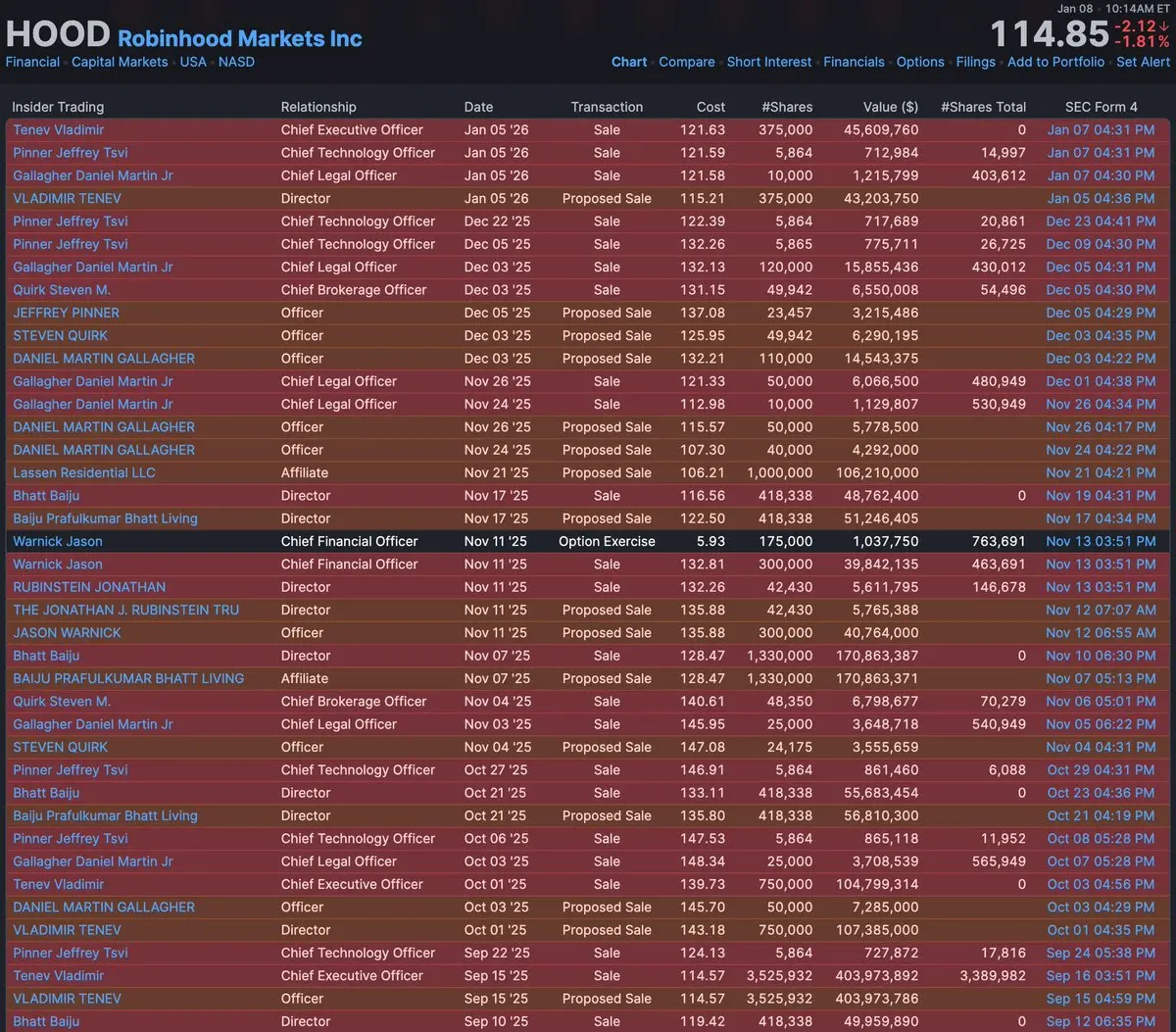Open SEC filing Nov 05 06:22 PM

[x=1101, y=724]
